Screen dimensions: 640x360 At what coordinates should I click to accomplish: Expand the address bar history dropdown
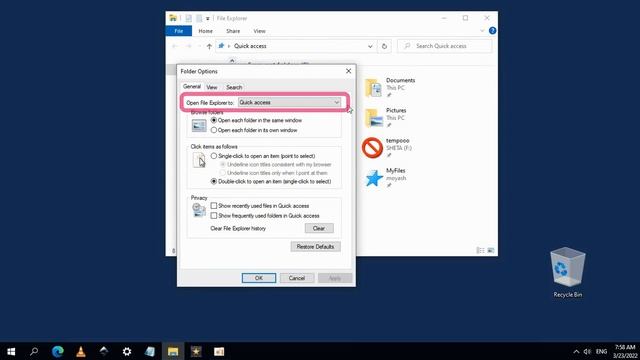[x=370, y=46]
